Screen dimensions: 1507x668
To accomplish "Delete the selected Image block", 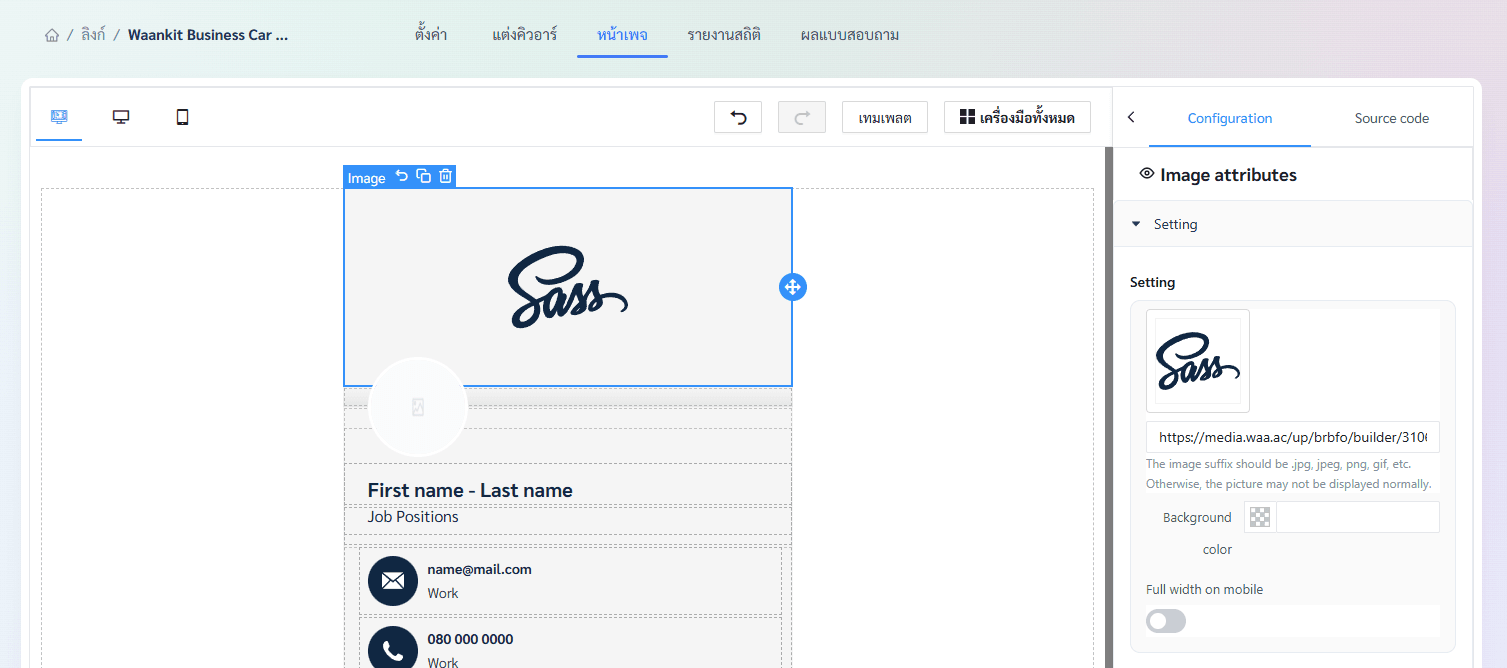I will pyautogui.click(x=446, y=176).
